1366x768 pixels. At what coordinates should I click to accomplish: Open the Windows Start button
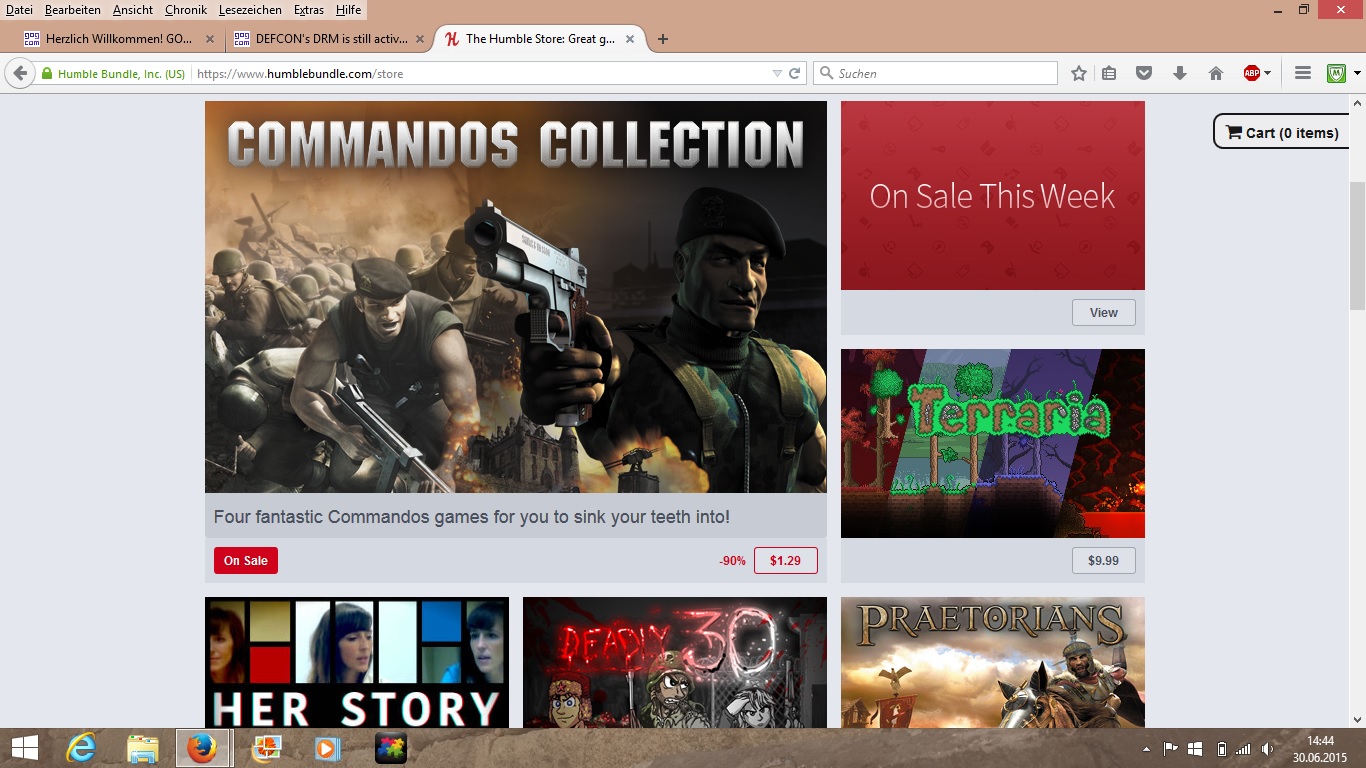point(25,748)
